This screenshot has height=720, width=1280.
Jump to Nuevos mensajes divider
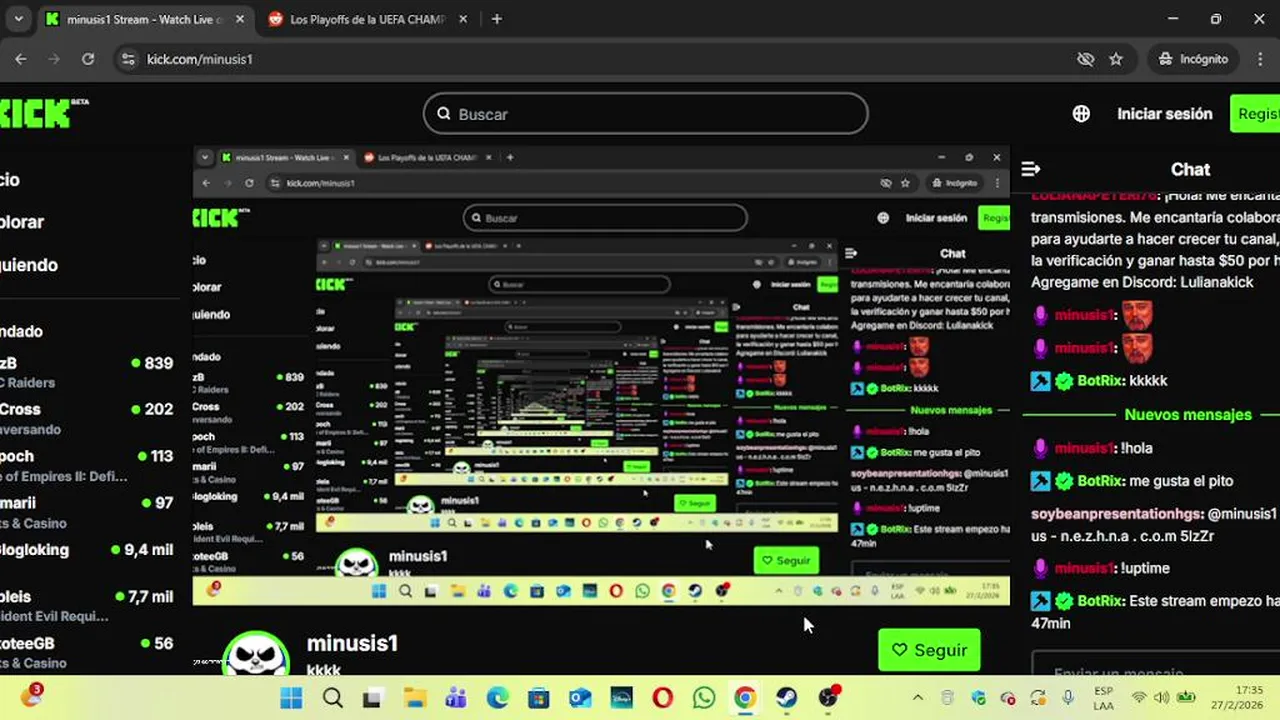(1187, 414)
